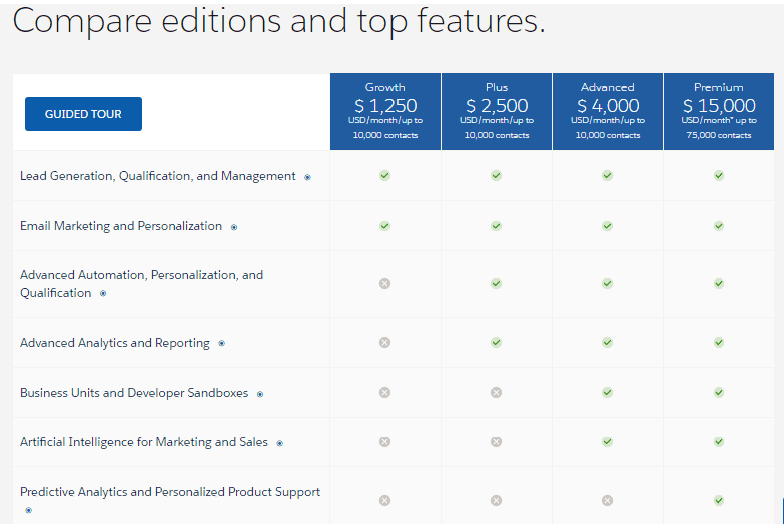Click Growth X mark for Business Units row
Screen dimensions: 784x524
pyautogui.click(x=384, y=392)
